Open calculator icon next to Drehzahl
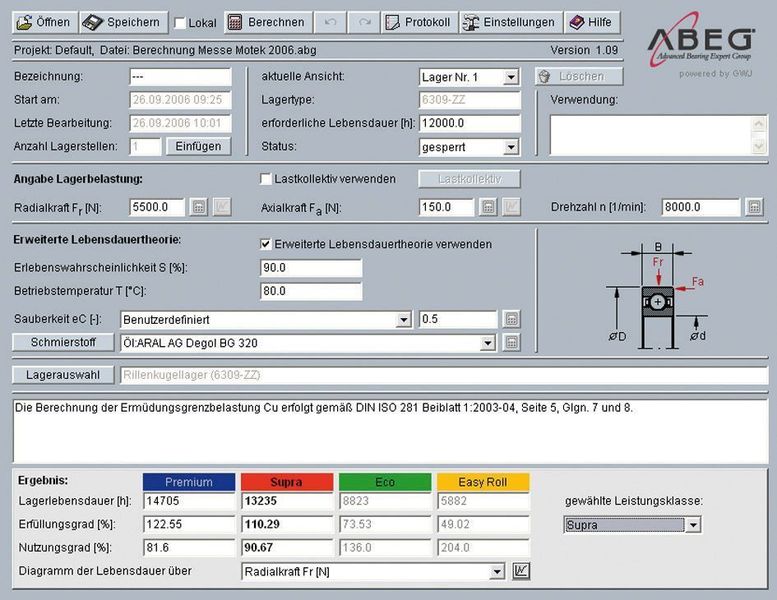The image size is (777, 600). (x=754, y=207)
